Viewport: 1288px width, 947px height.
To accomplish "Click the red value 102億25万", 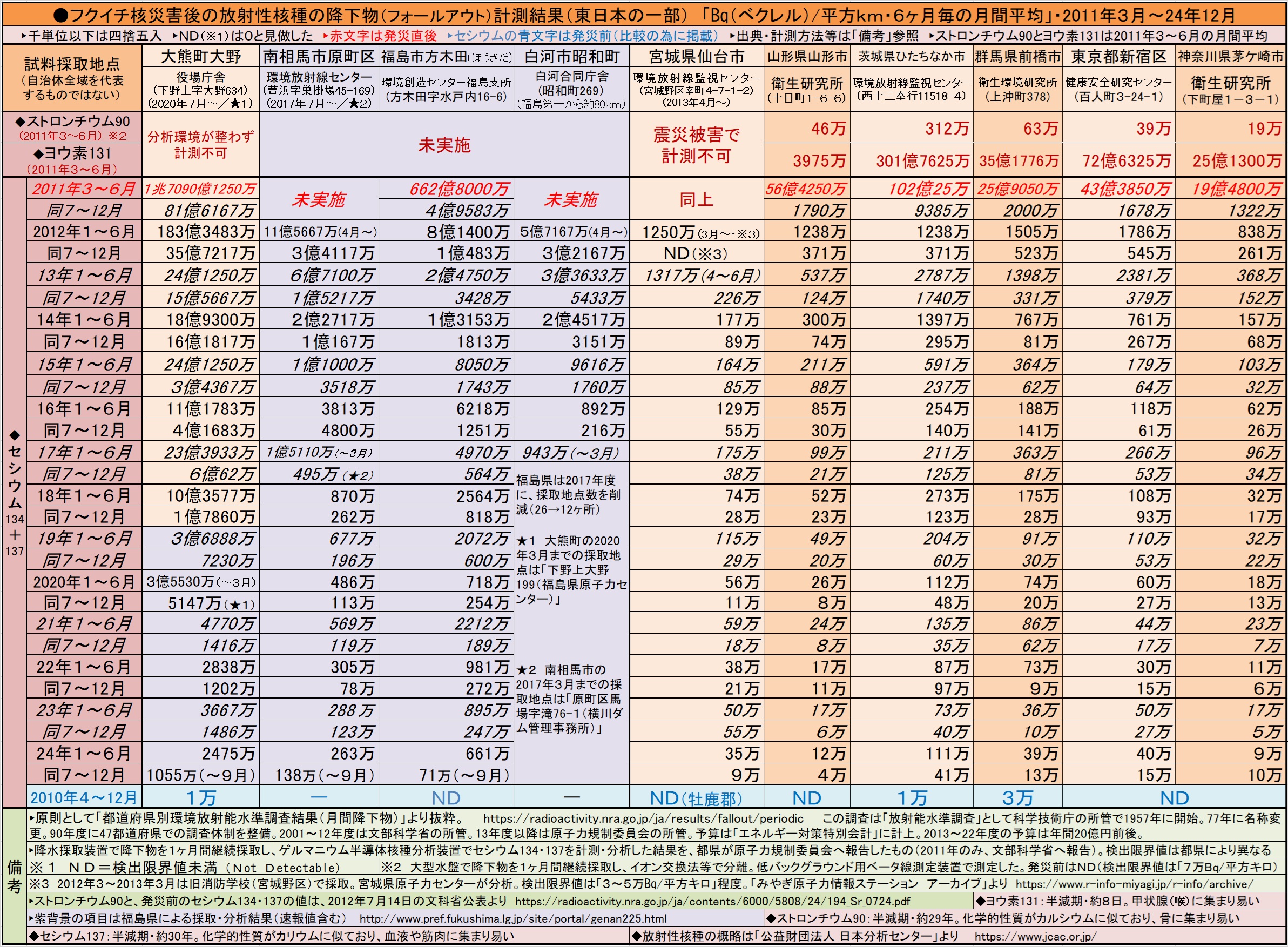I will [x=928, y=188].
